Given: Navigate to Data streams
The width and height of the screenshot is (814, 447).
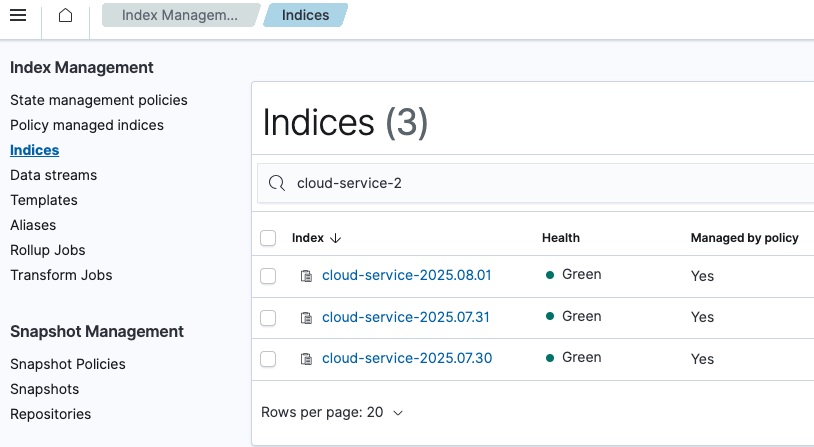Looking at the screenshot, I should click(x=53, y=175).
